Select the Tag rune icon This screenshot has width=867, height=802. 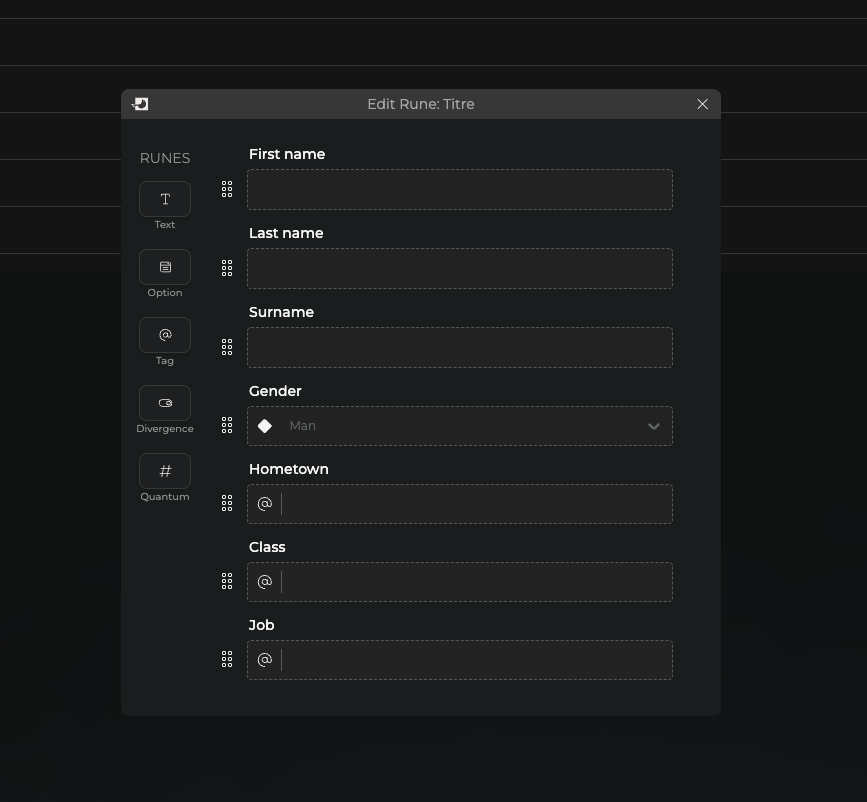click(165, 335)
